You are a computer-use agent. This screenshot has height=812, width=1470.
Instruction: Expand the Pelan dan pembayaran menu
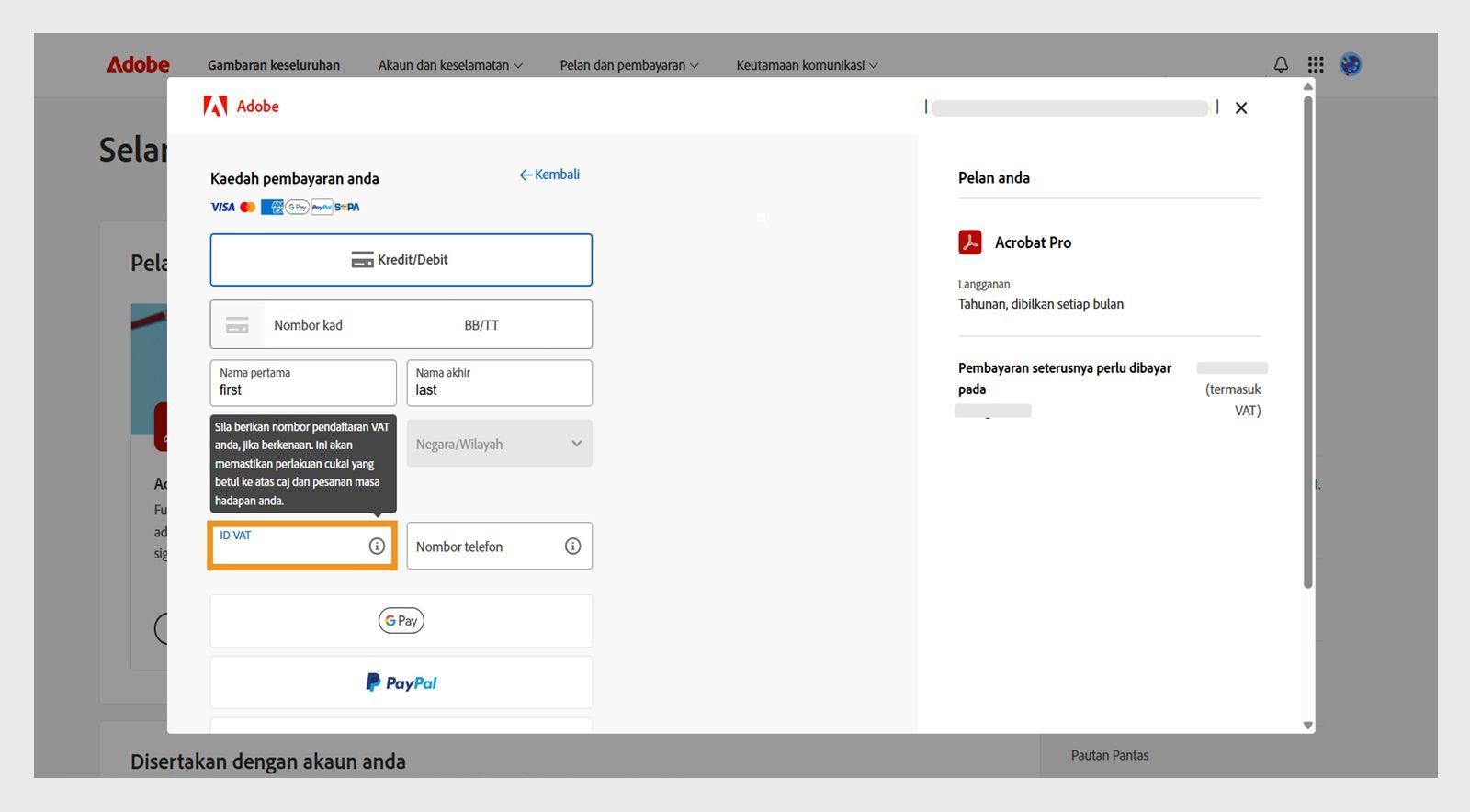point(629,65)
